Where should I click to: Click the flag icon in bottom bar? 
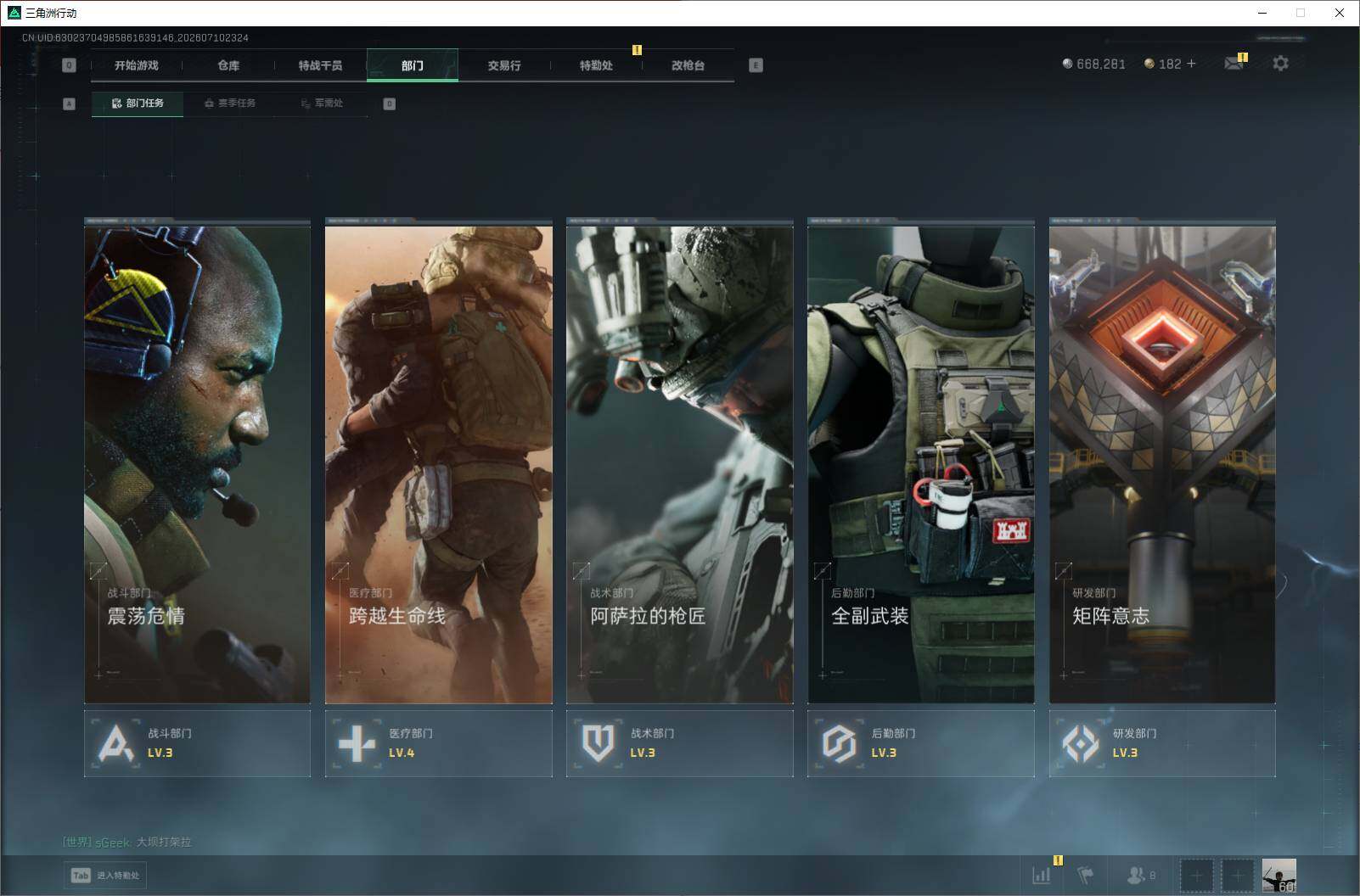[1085, 875]
